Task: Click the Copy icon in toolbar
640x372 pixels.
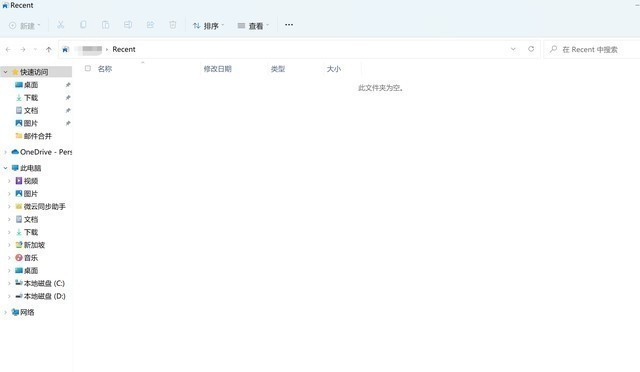Action: (x=83, y=25)
